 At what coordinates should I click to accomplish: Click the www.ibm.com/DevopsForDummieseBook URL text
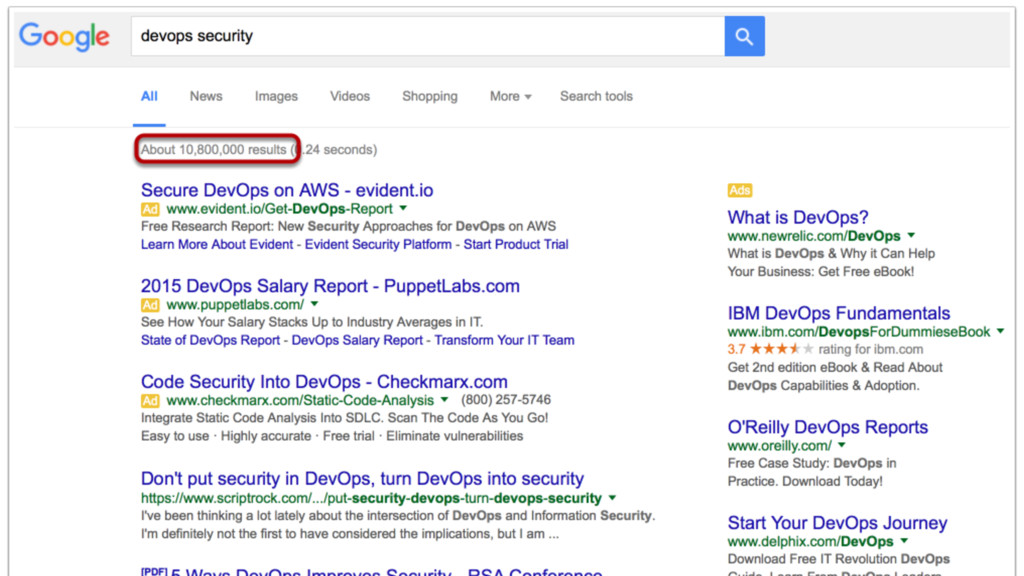tap(859, 332)
